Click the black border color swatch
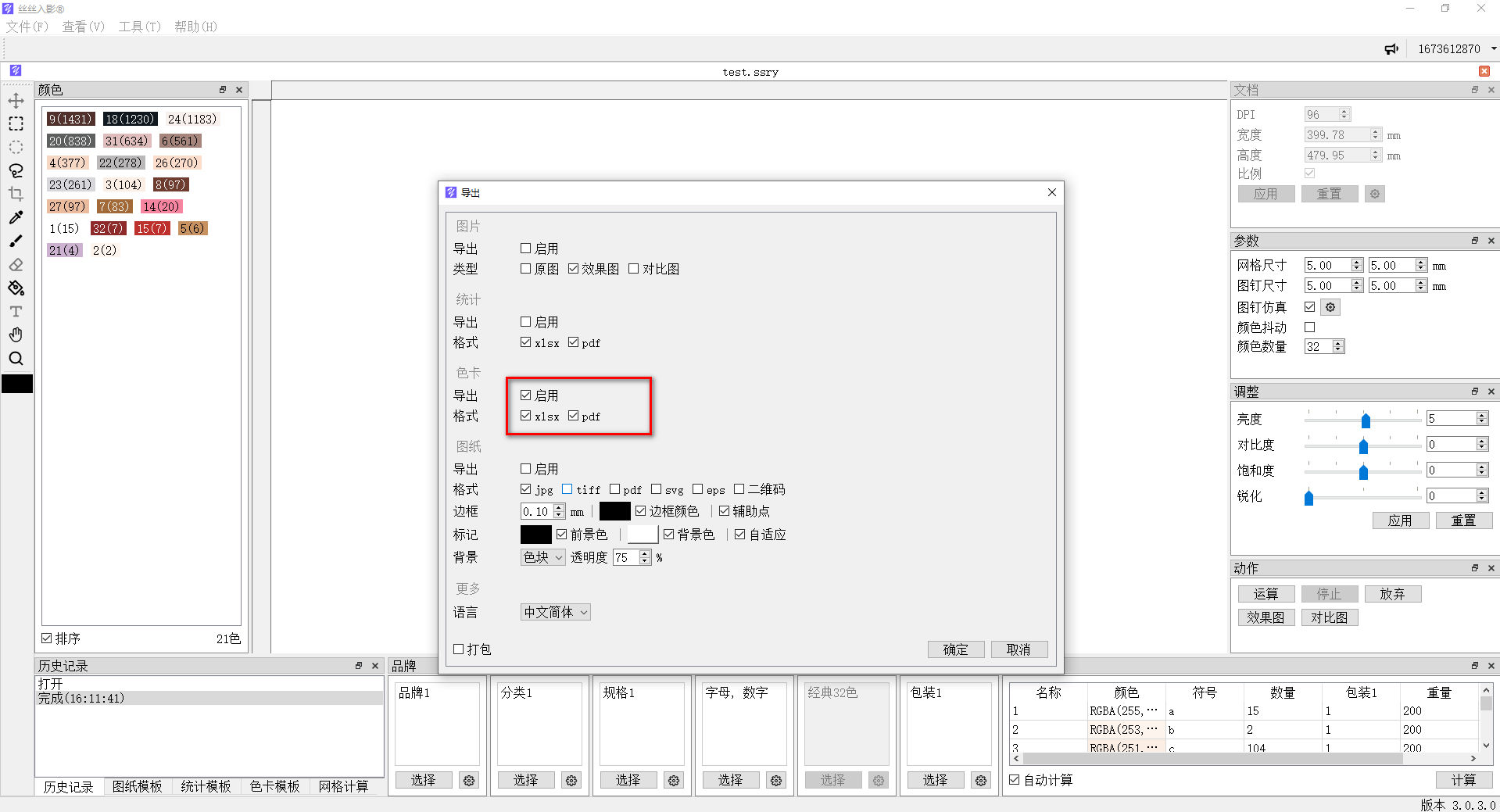This screenshot has height=812, width=1500. coord(614,511)
